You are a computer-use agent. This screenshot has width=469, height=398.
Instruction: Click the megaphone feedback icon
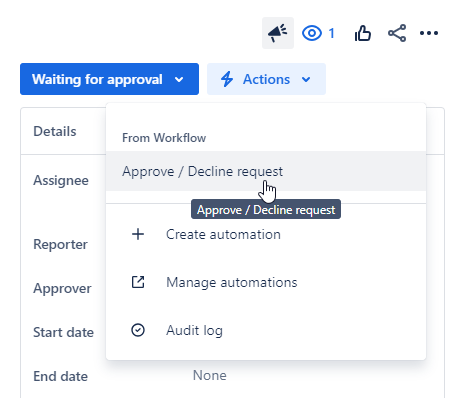278,33
